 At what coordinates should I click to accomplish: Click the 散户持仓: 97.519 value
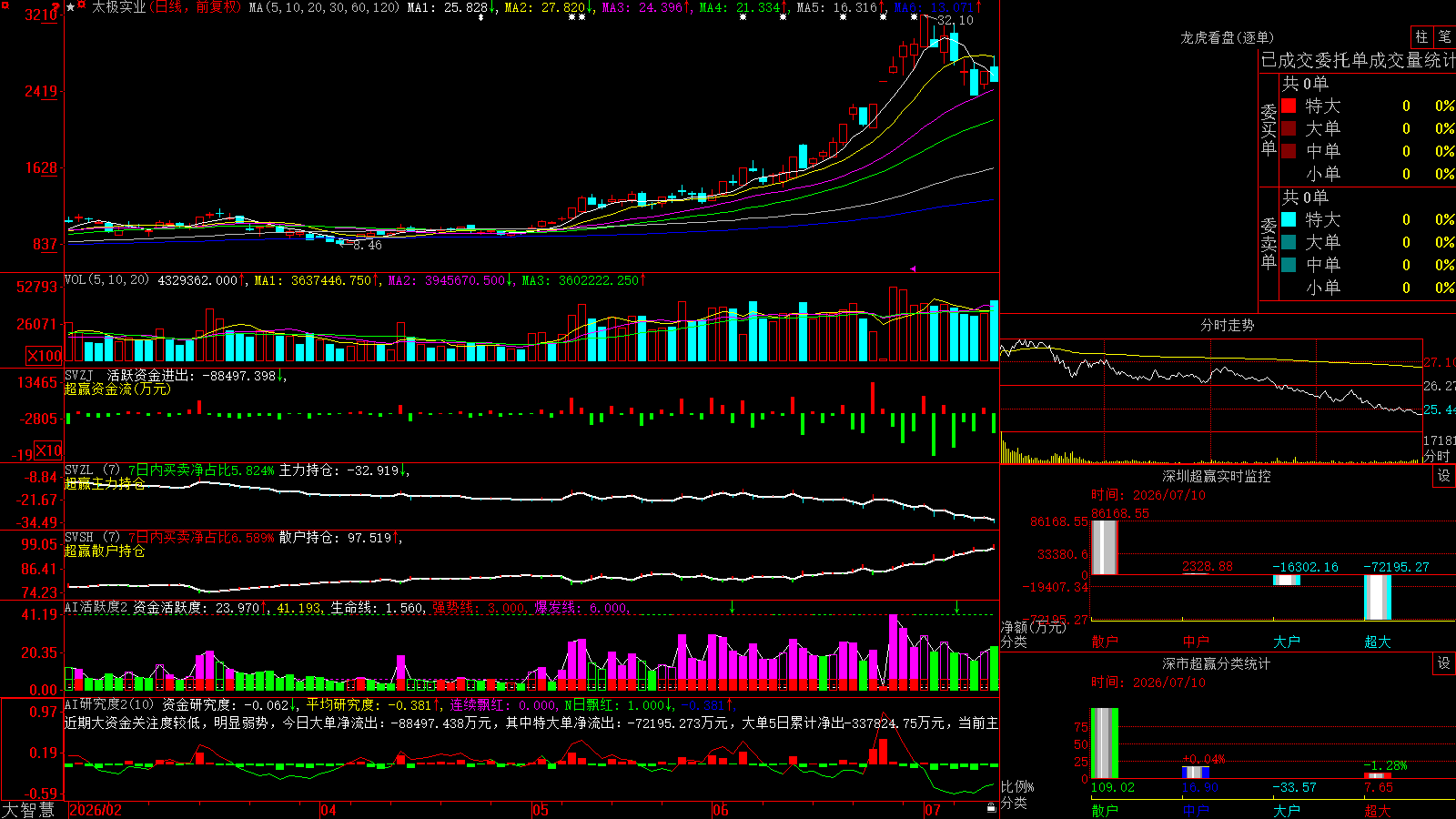[335, 537]
